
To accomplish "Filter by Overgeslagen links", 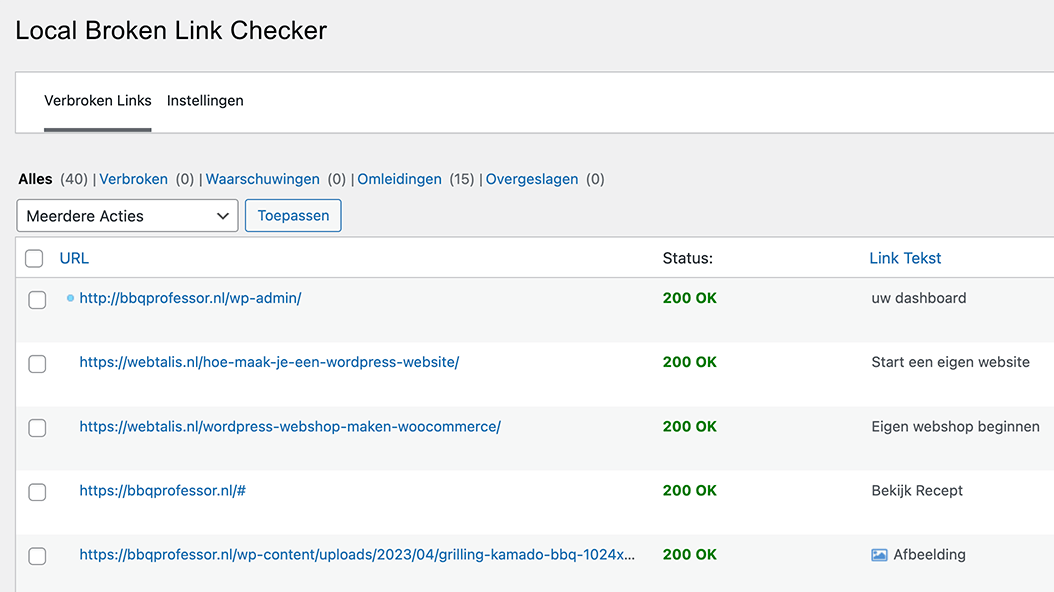I will pyautogui.click(x=531, y=179).
